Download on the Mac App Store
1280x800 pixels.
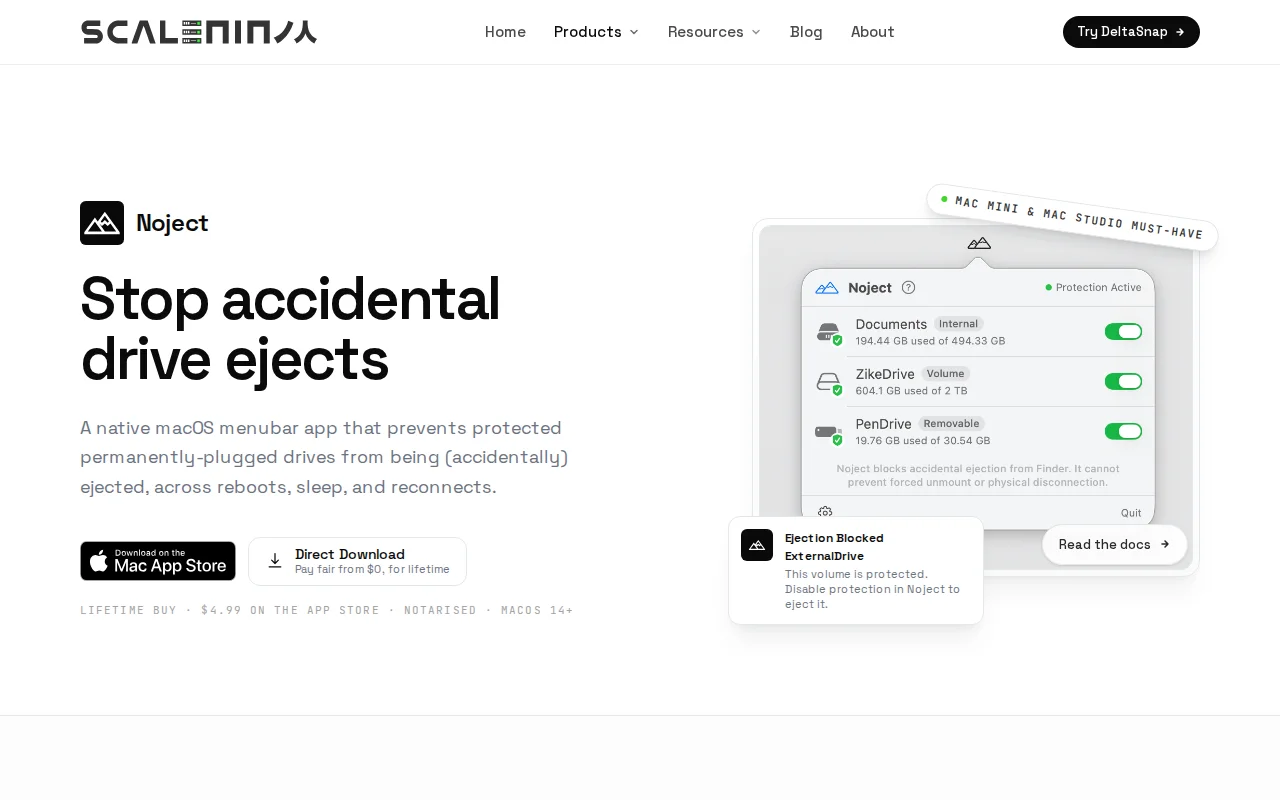click(158, 561)
